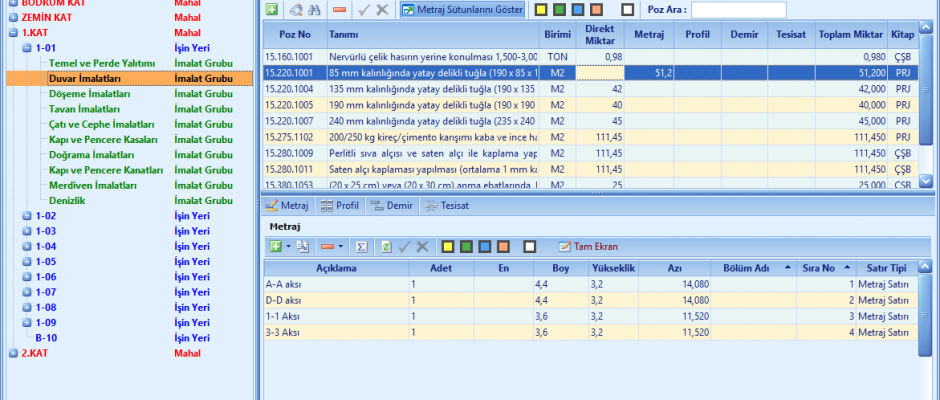
Task: Click the binoculars search icon in the top toolbar
Action: click(315, 9)
